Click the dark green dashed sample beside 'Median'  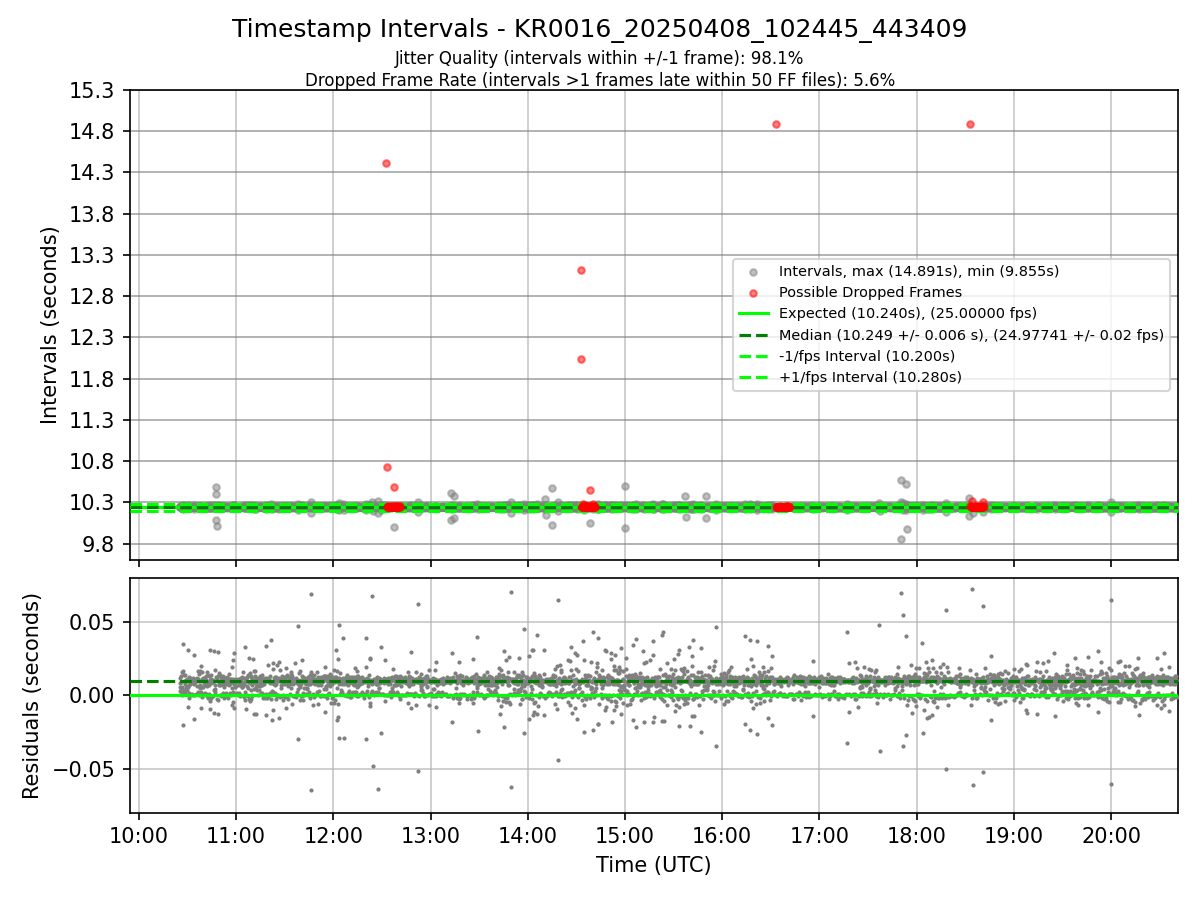coord(753,335)
